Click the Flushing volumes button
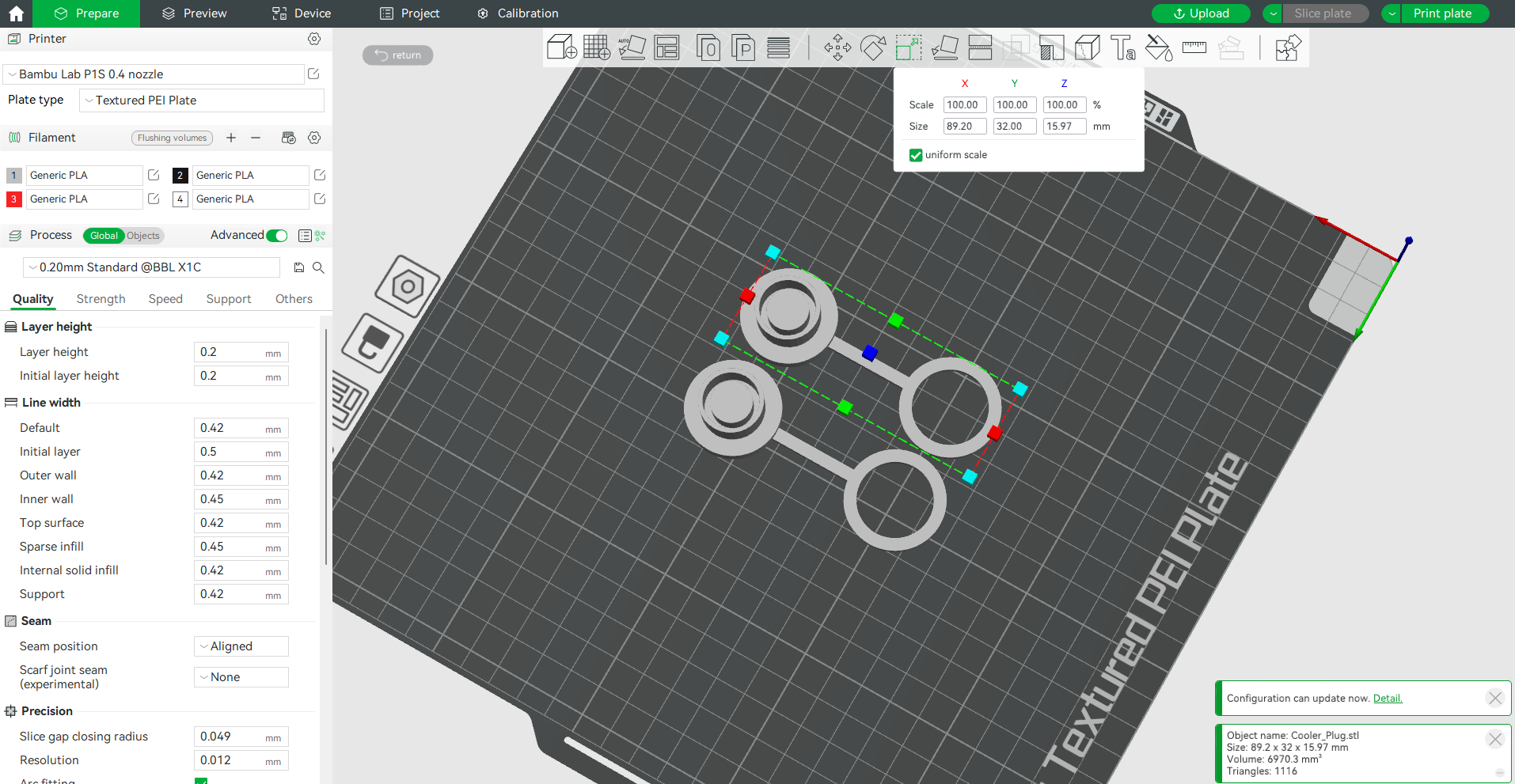The height and width of the screenshot is (784, 1515). [172, 138]
